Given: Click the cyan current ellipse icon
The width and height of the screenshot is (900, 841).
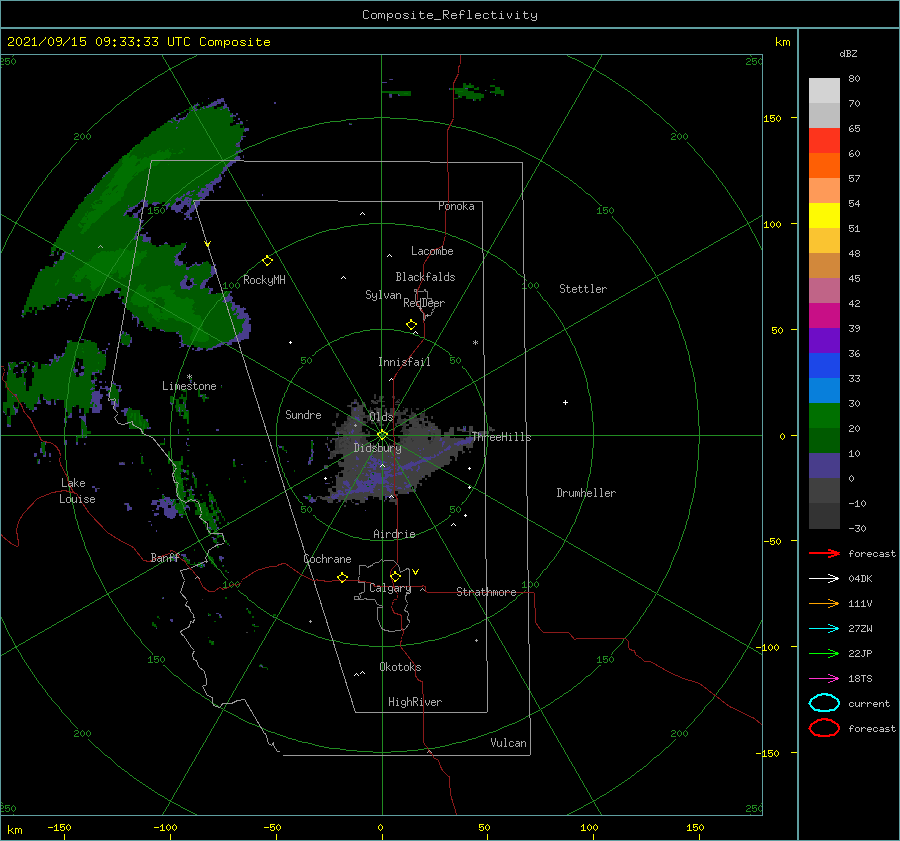Looking at the screenshot, I should (824, 703).
